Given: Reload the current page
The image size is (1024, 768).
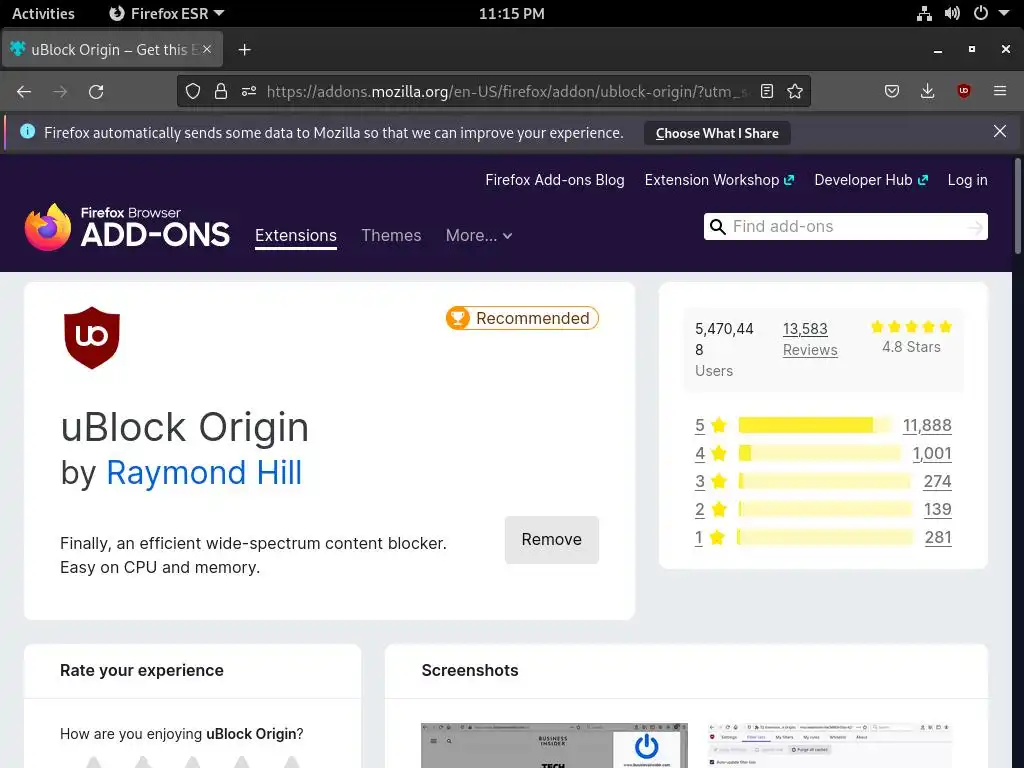Looking at the screenshot, I should tap(96, 91).
